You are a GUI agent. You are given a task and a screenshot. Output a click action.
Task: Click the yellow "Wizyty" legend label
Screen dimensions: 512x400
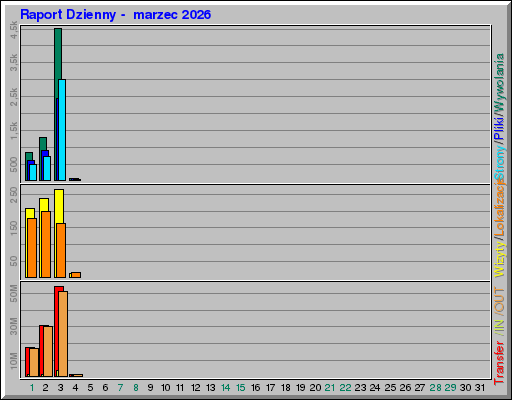click(x=499, y=259)
